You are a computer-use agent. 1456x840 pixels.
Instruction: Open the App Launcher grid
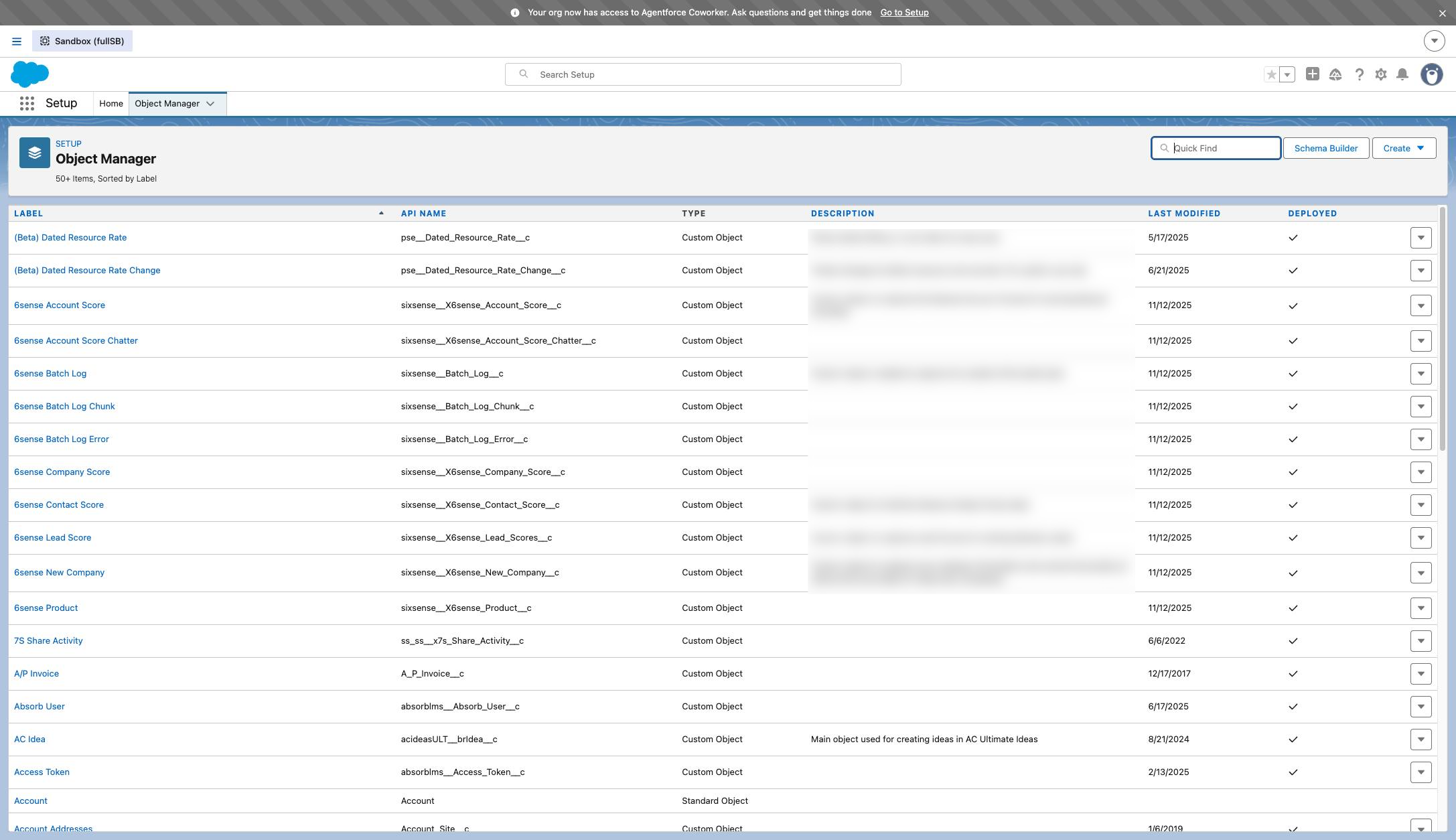pos(27,103)
